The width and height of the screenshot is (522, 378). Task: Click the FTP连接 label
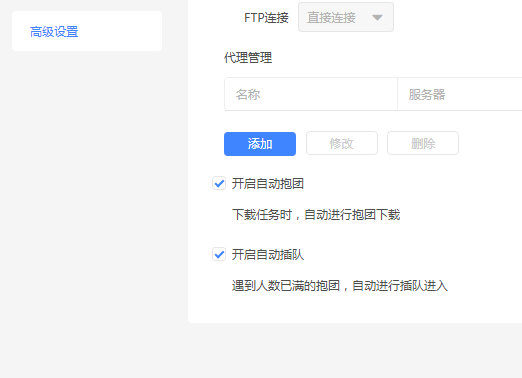266,18
